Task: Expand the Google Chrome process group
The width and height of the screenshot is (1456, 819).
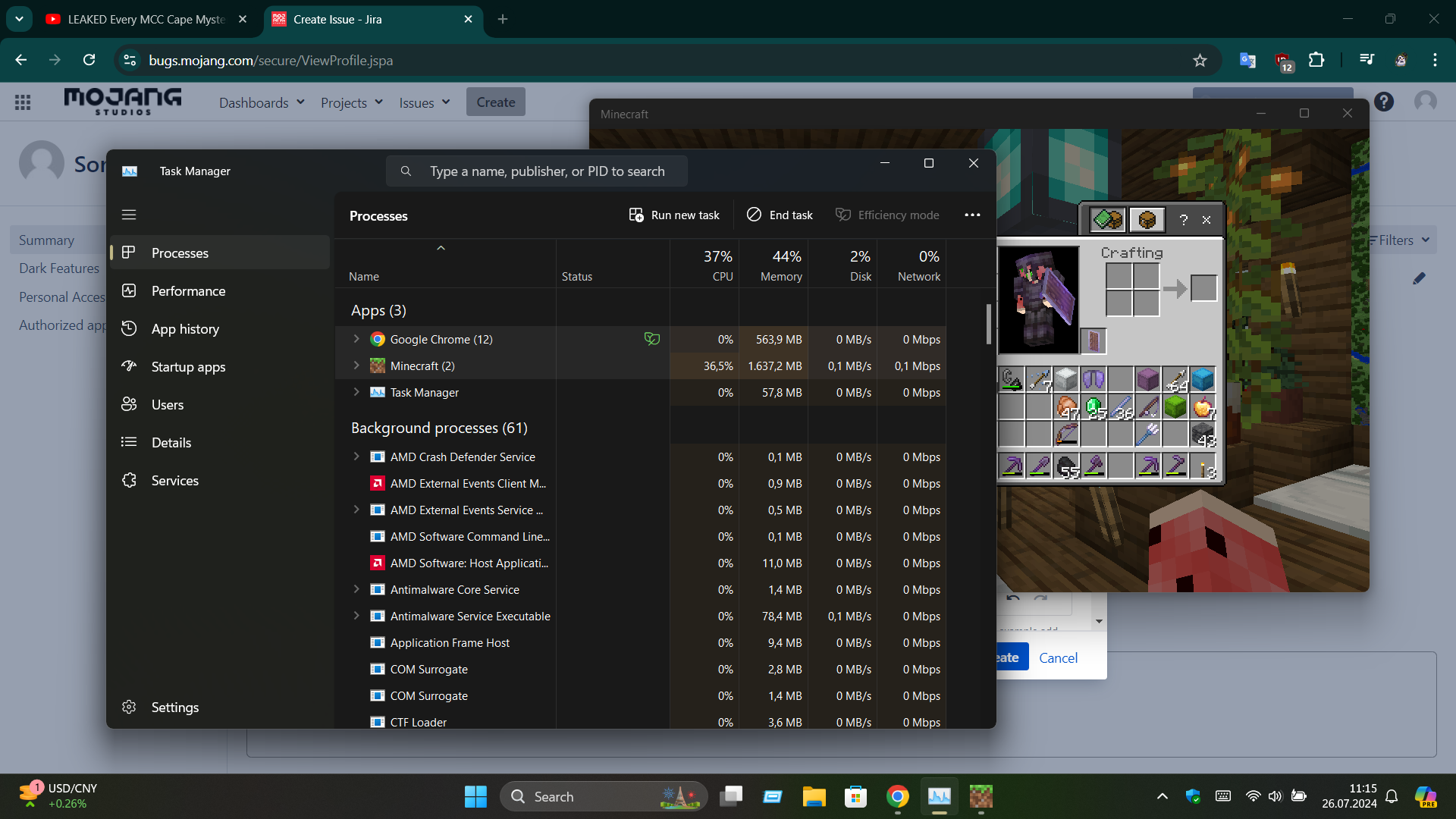Action: (356, 339)
